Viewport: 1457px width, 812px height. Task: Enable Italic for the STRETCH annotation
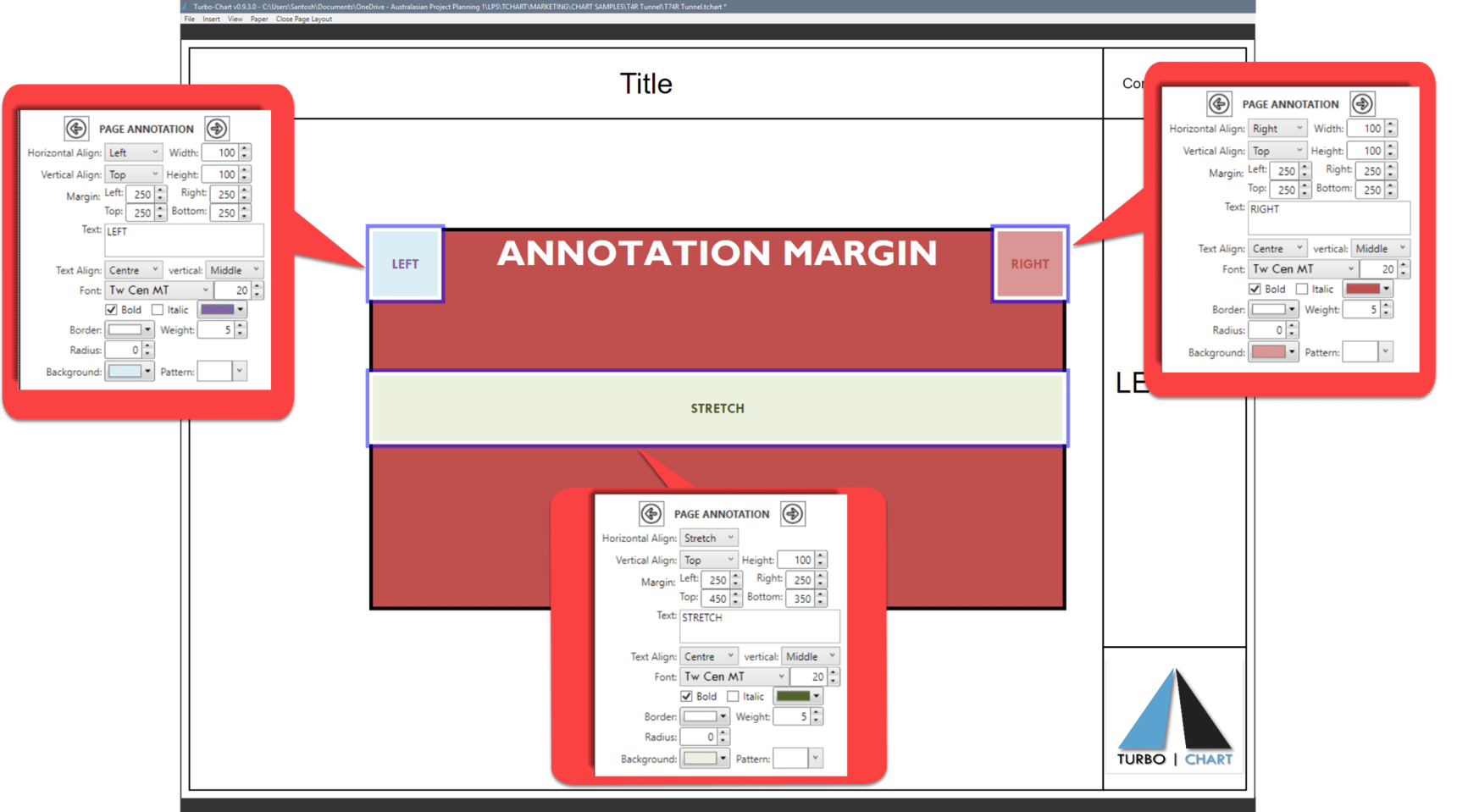[x=732, y=696]
